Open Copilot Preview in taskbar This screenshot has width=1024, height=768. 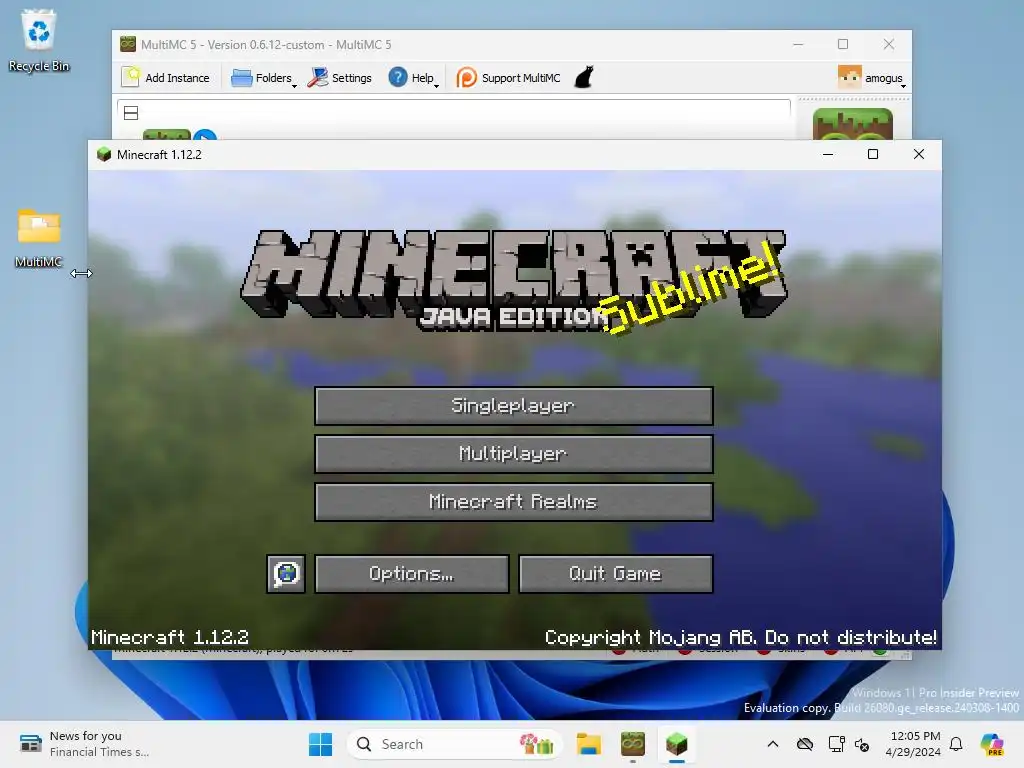(992, 744)
